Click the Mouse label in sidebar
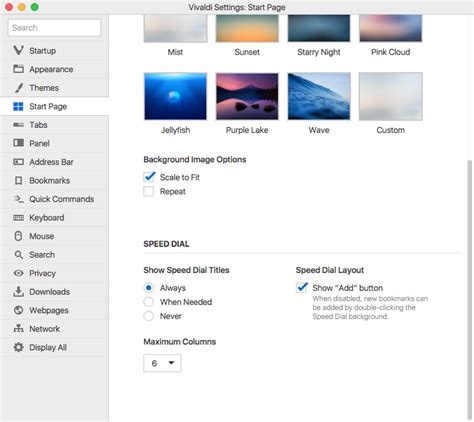The image size is (474, 422). (41, 236)
